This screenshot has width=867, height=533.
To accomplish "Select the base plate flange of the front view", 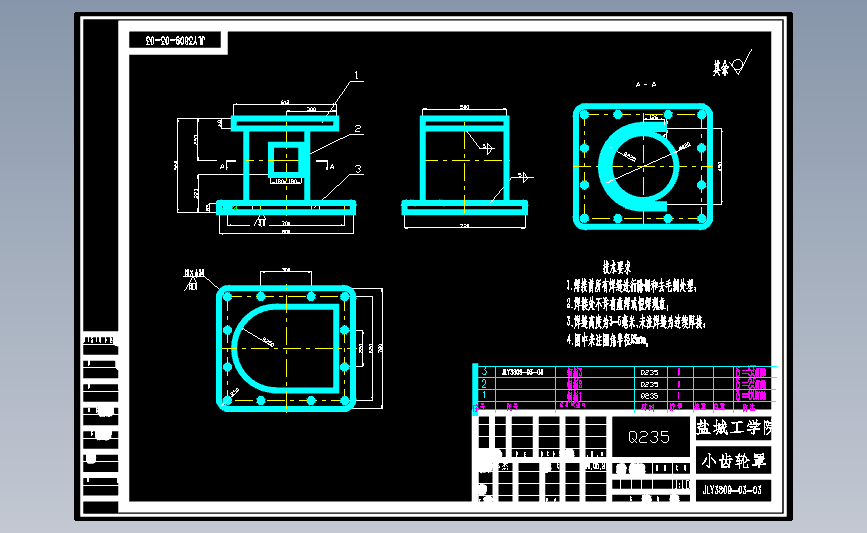I will [x=286, y=208].
